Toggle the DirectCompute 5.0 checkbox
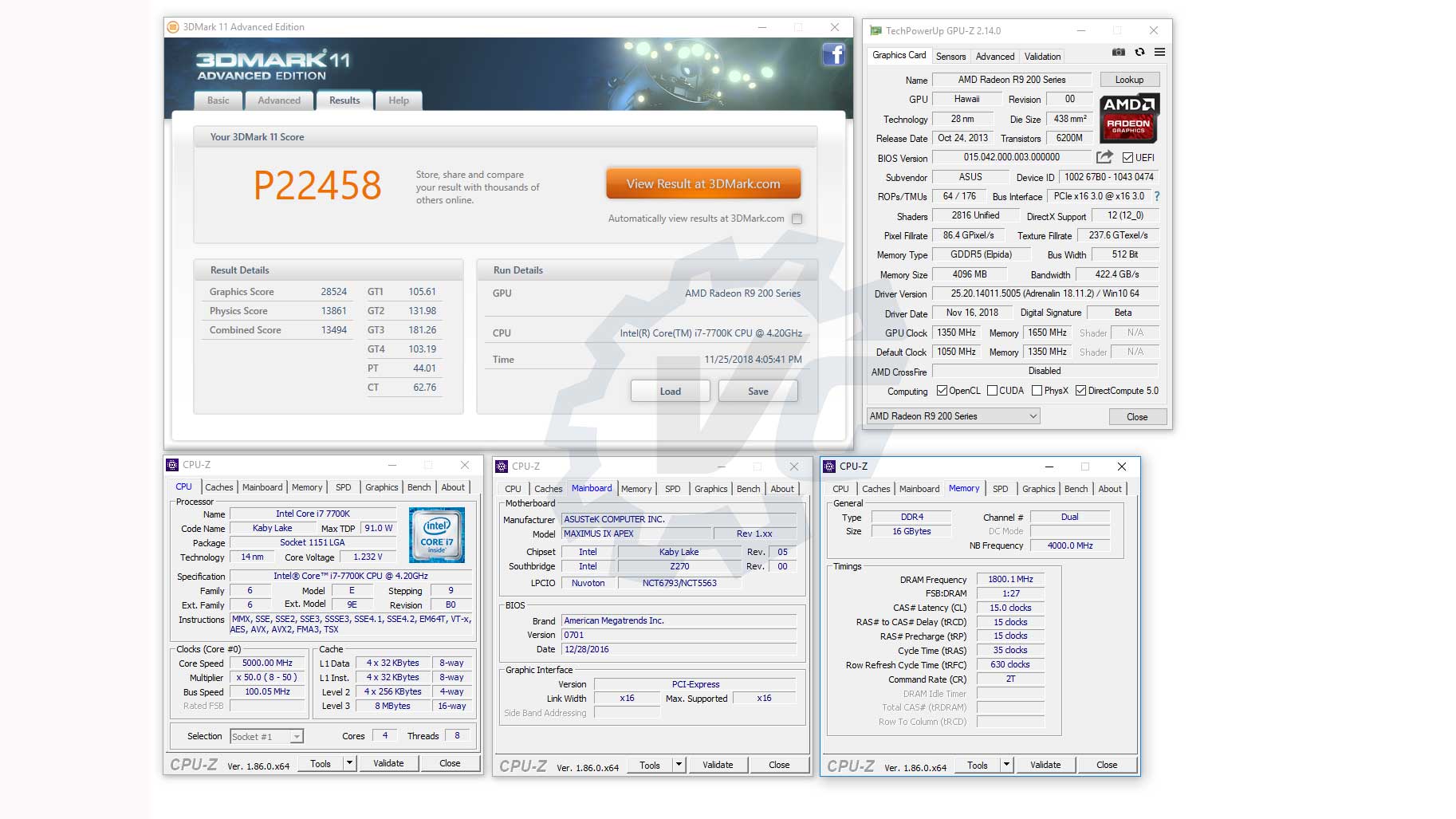 pos(1080,391)
